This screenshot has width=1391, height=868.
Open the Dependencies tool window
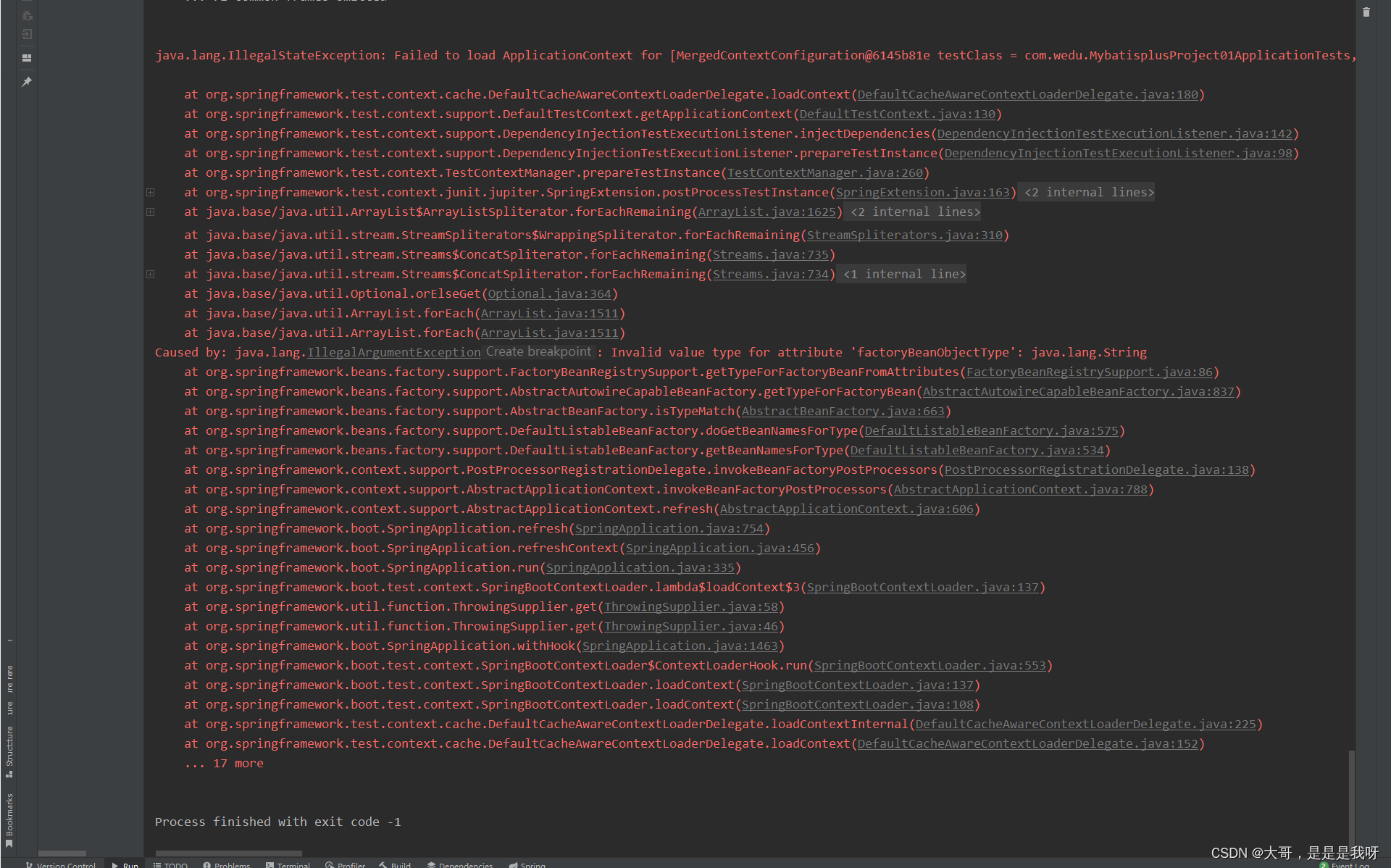click(x=460, y=864)
